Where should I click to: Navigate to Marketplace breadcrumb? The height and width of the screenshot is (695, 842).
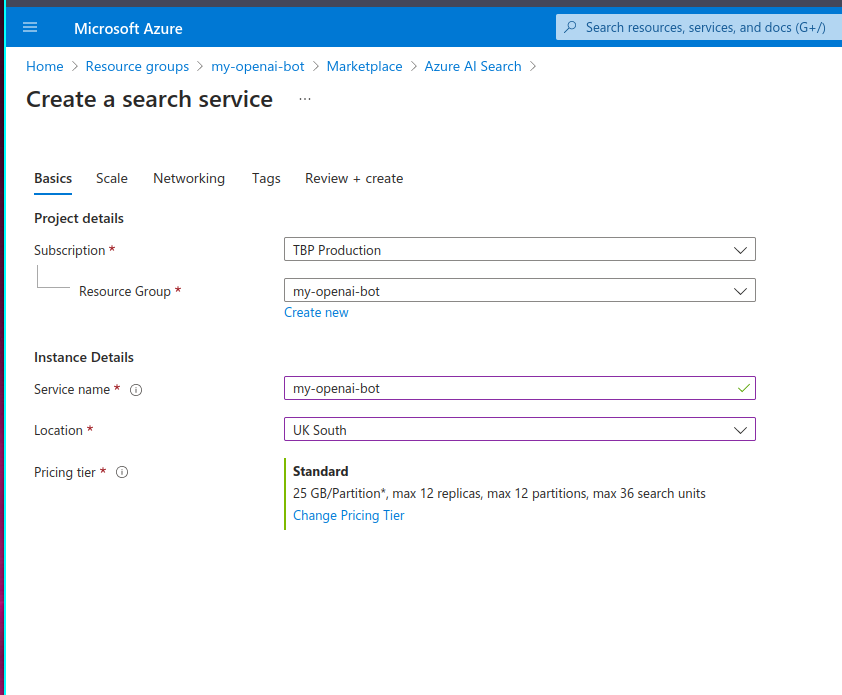tap(364, 66)
